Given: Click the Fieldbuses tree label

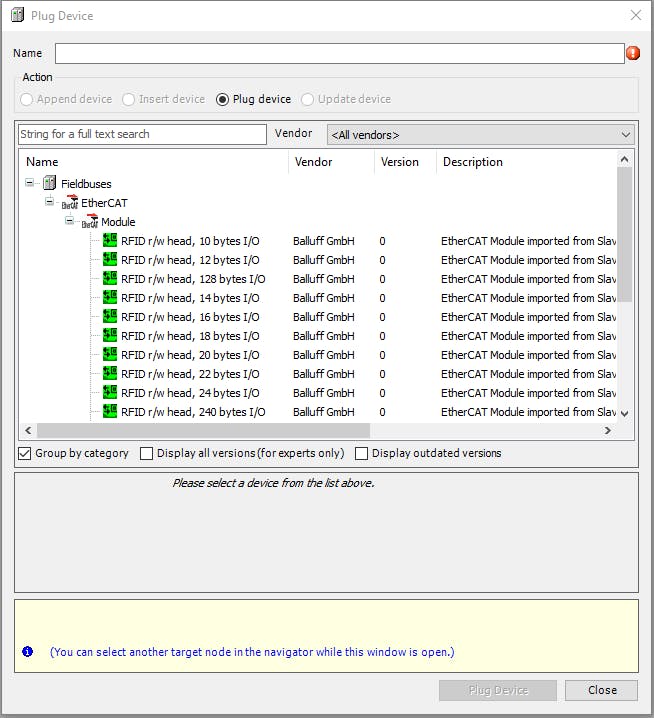Looking at the screenshot, I should [x=86, y=184].
